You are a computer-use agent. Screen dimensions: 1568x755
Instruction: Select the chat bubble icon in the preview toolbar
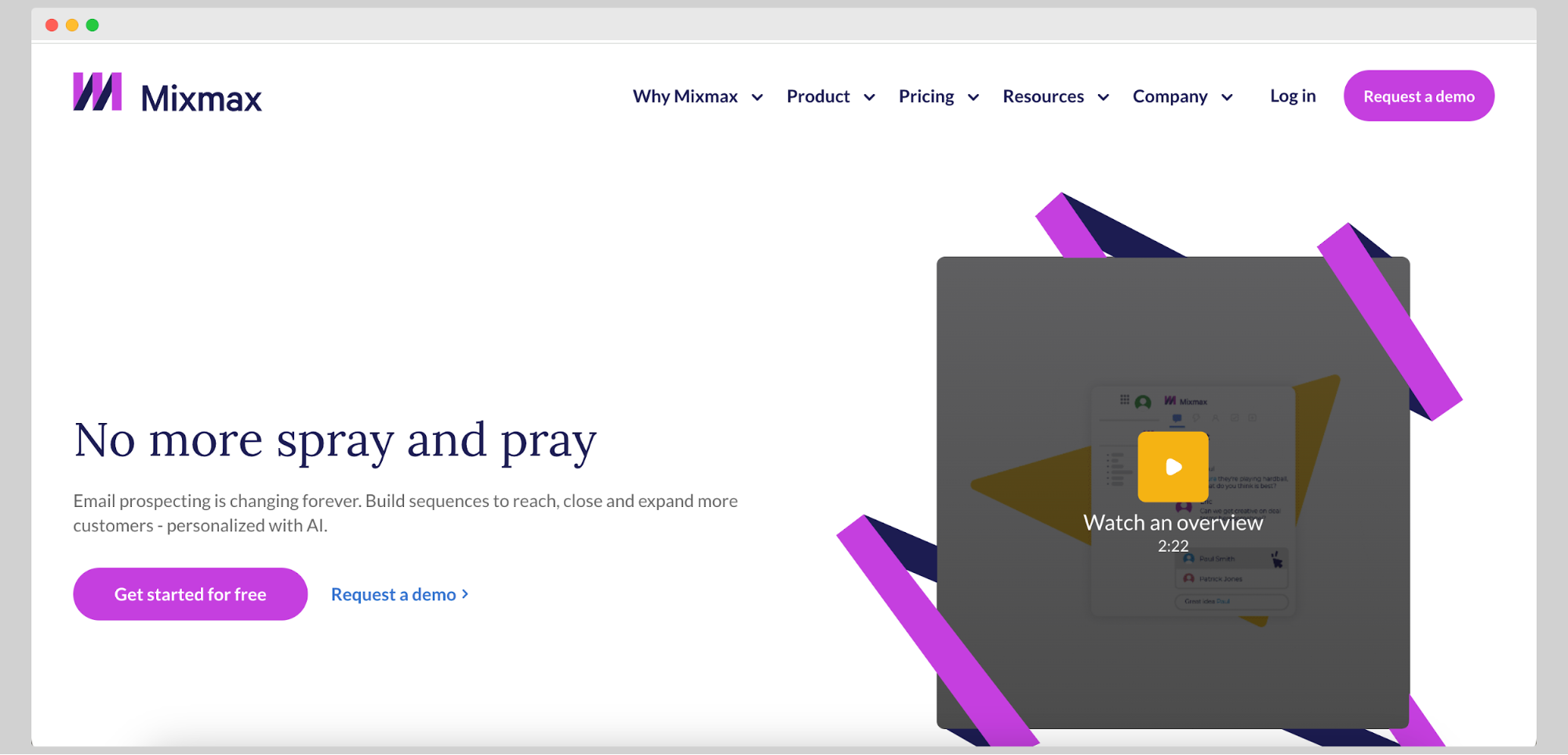[x=1177, y=418]
